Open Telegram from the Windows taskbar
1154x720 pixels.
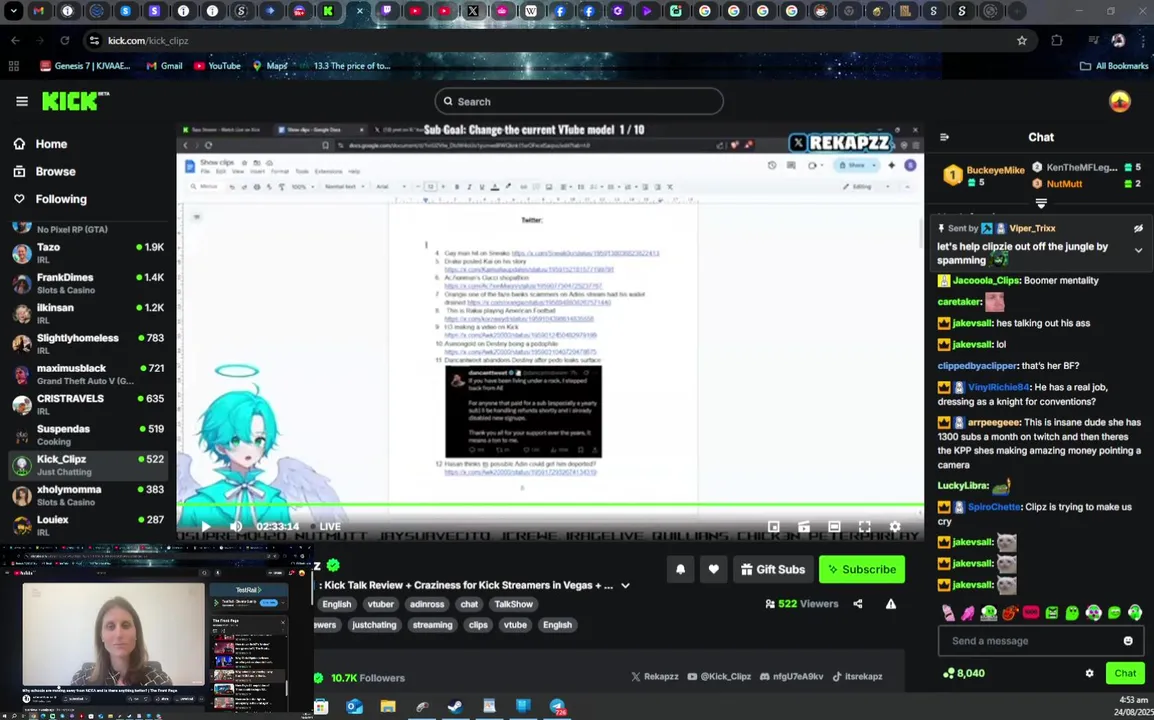tap(557, 707)
